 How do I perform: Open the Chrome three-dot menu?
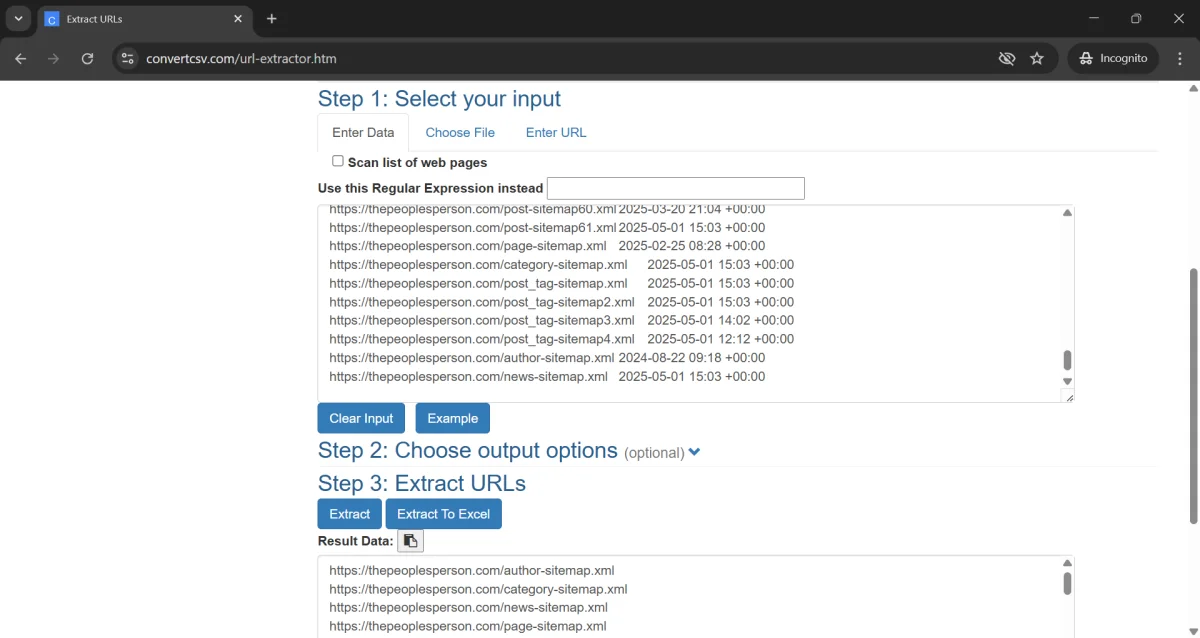pos(1179,59)
